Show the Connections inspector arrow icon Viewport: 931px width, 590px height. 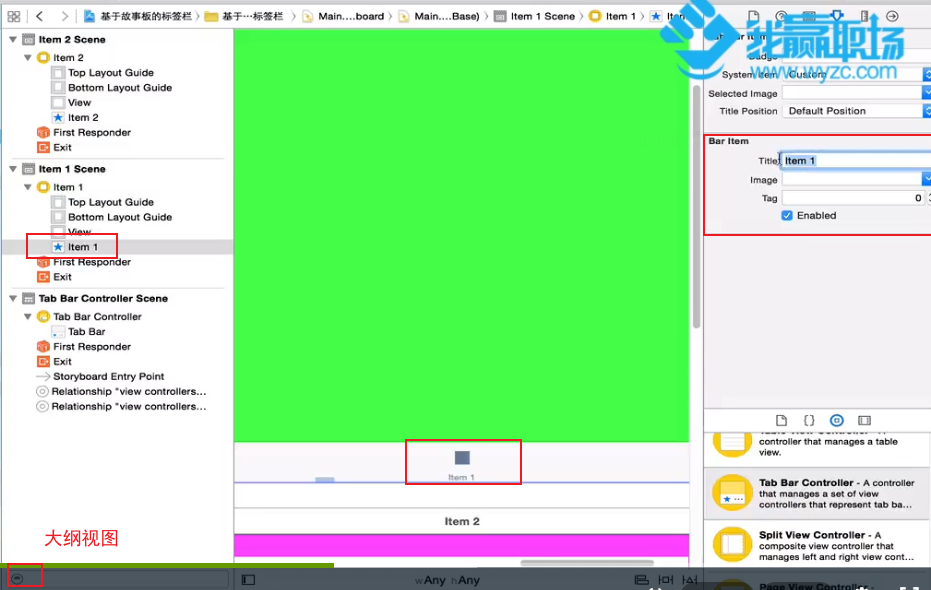pyautogui.click(x=892, y=16)
